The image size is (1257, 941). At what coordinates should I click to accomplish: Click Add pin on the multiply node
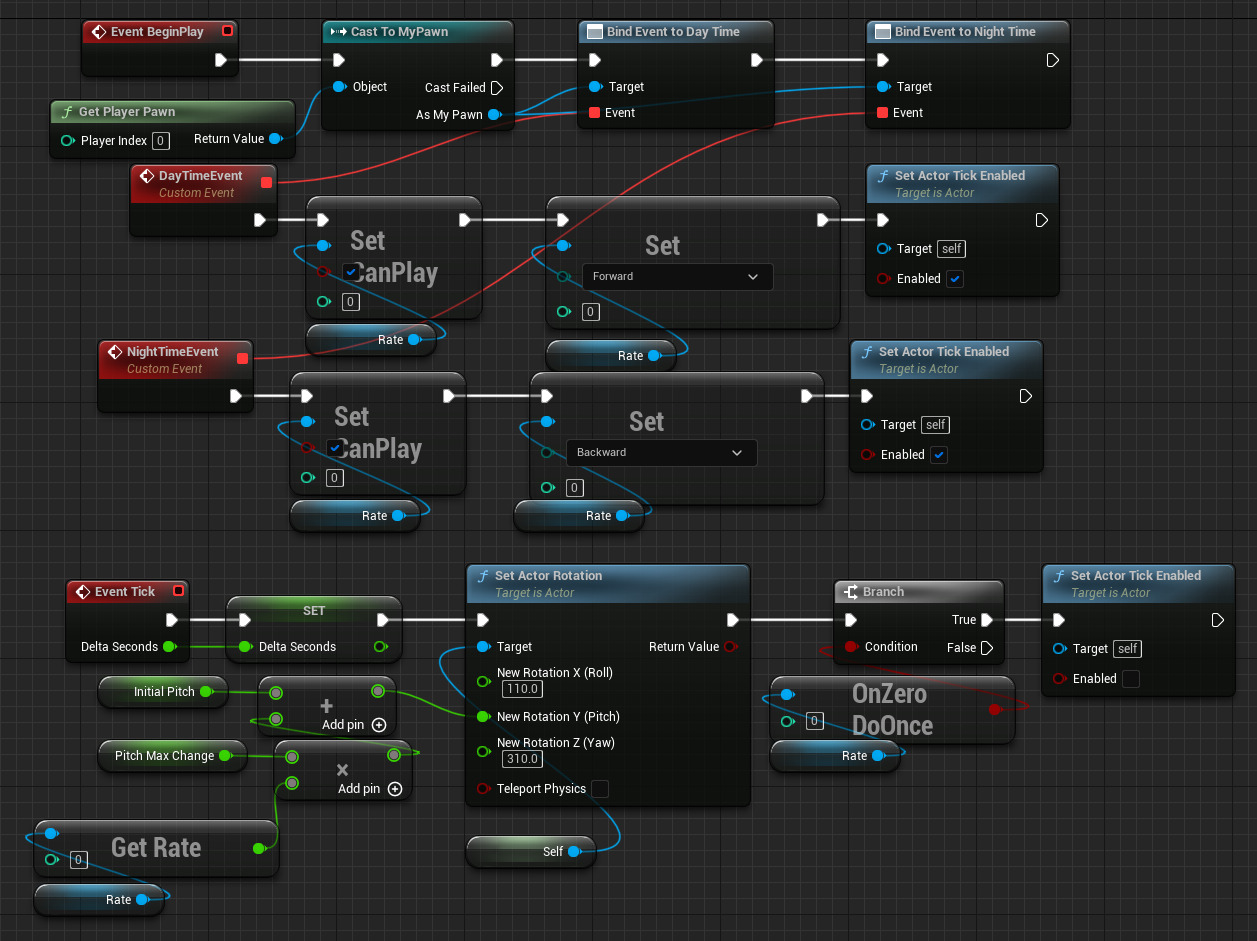394,789
